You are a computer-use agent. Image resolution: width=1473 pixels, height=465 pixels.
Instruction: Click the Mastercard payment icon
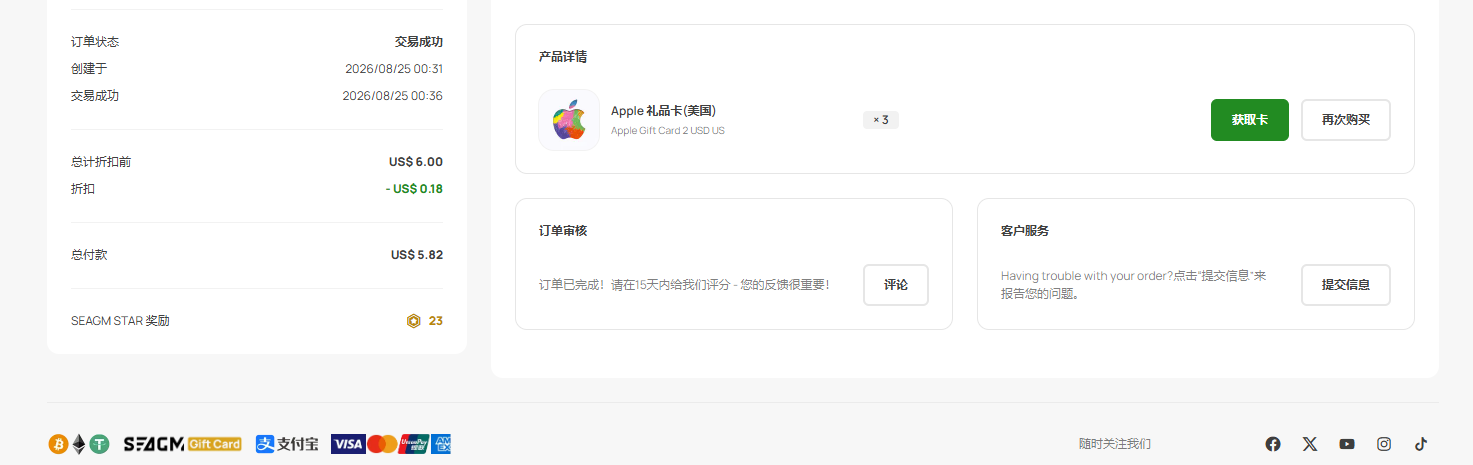pos(381,444)
